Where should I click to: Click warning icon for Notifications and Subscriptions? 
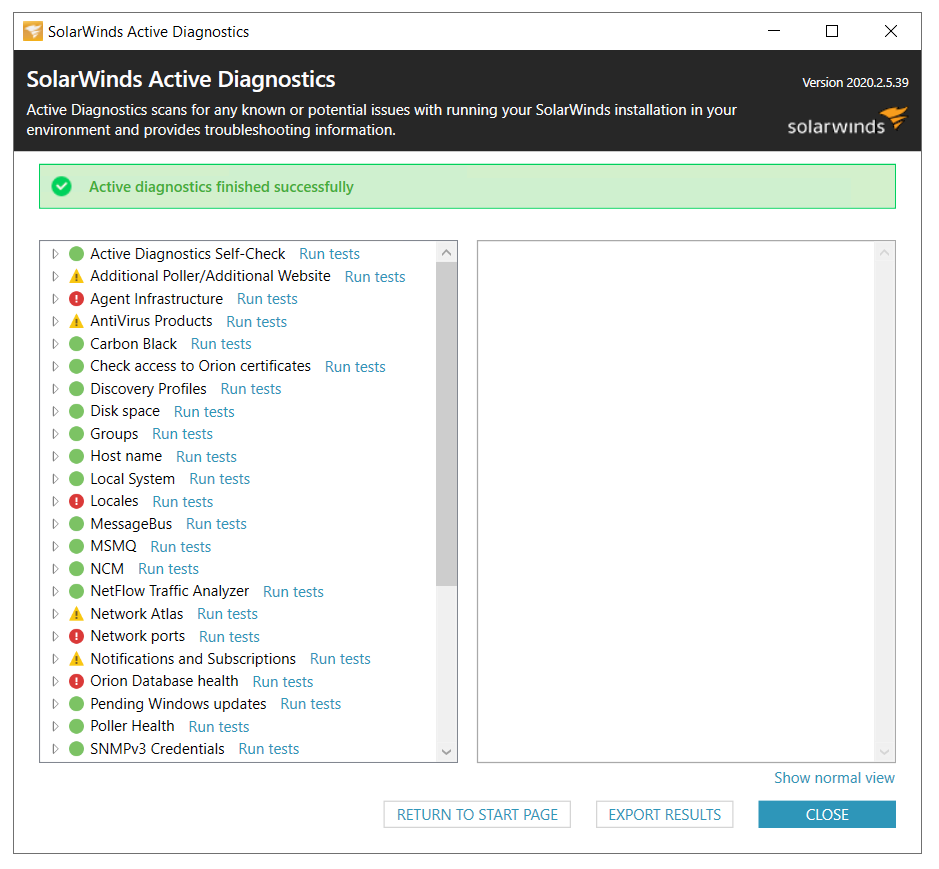pos(76,659)
